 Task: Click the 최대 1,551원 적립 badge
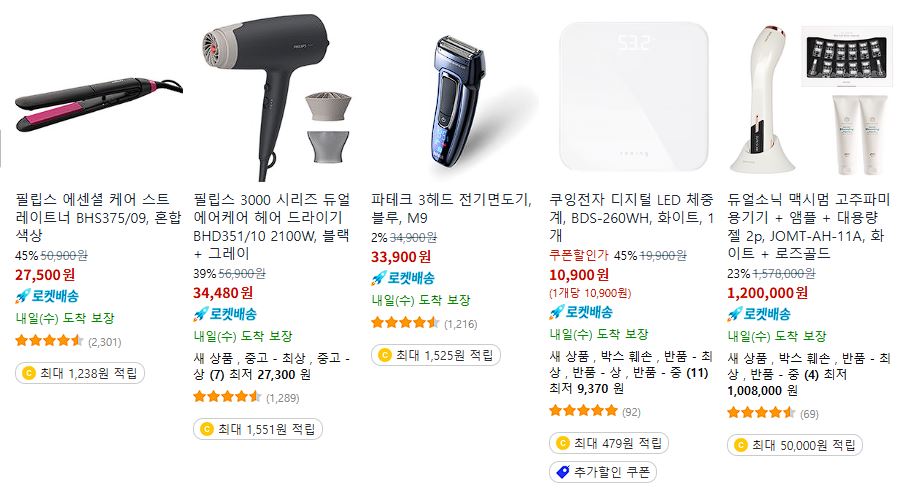pos(258,429)
